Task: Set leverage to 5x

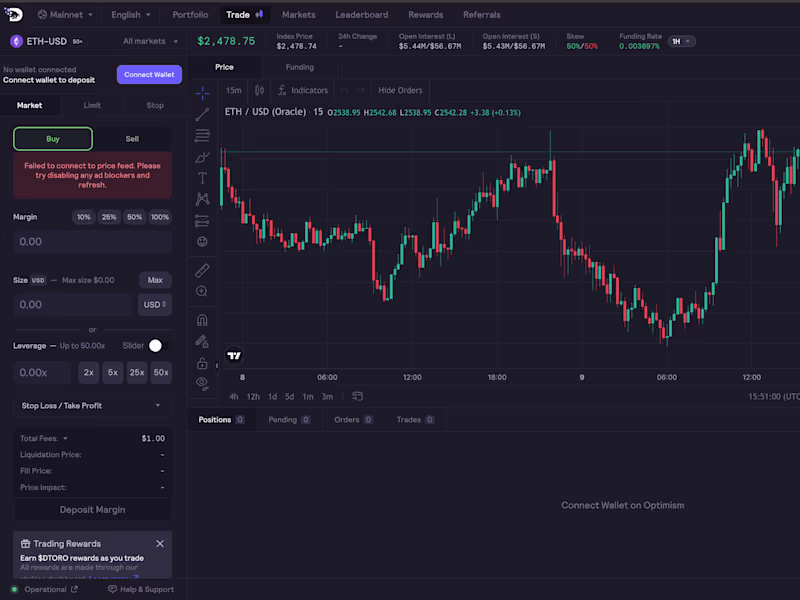Action: 113,372
